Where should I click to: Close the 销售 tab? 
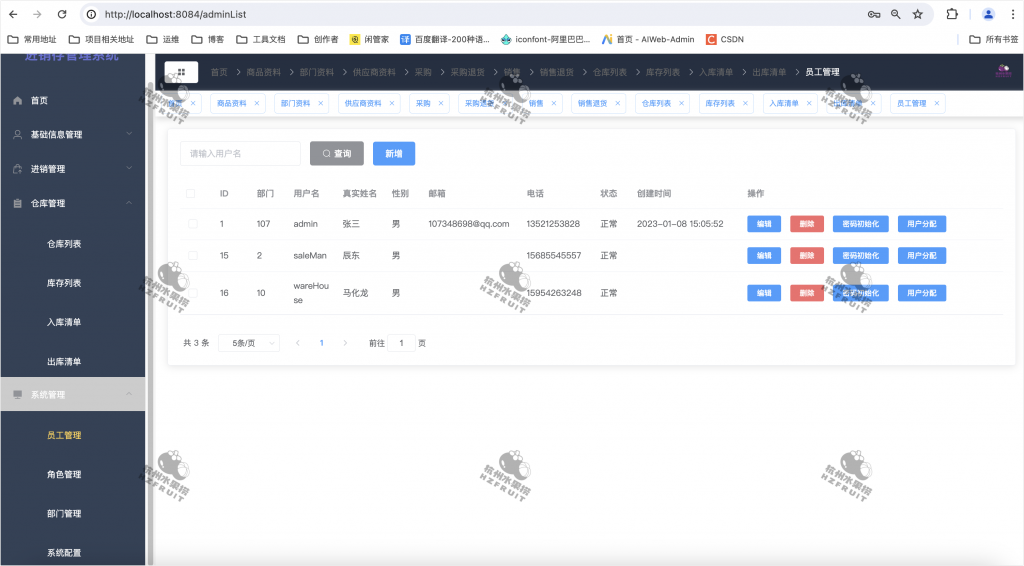coord(554,103)
